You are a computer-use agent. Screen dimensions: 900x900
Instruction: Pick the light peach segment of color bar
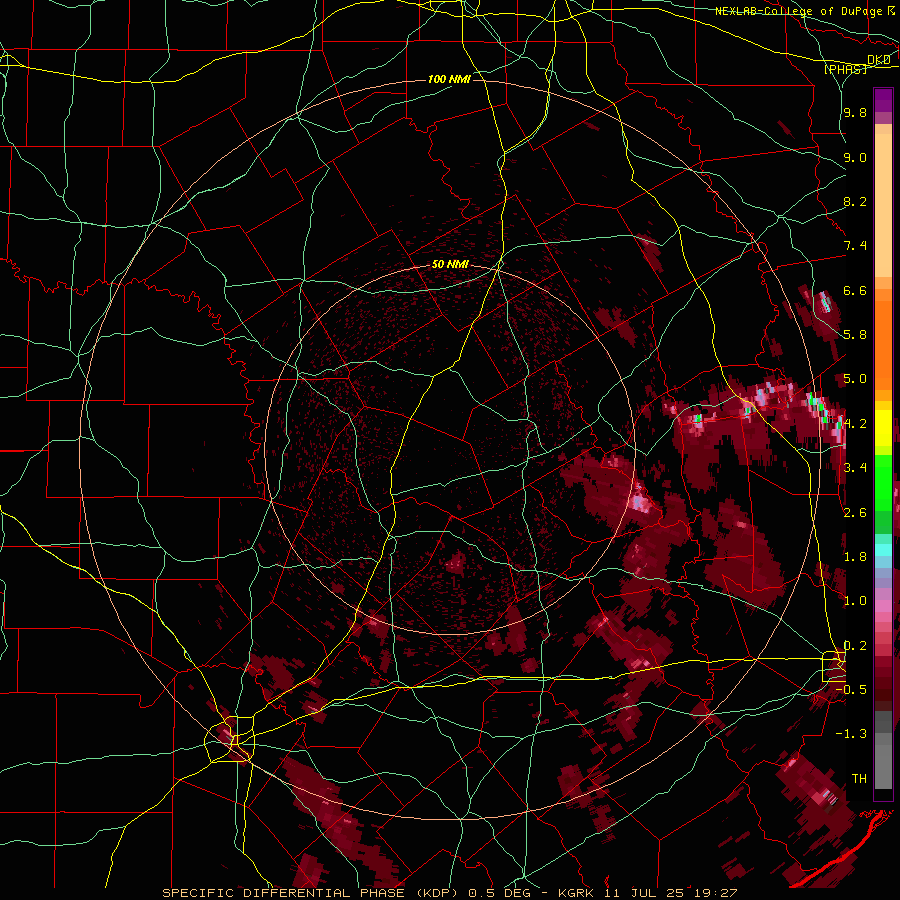[883, 207]
